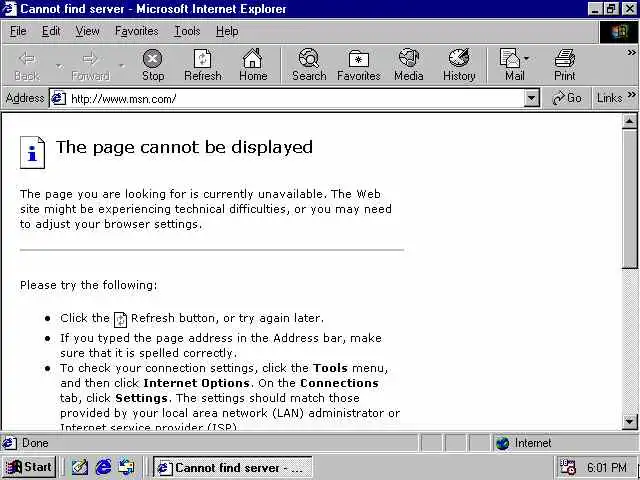Click the window title bar system icon
This screenshot has height=480, width=640.
(x=9, y=9)
